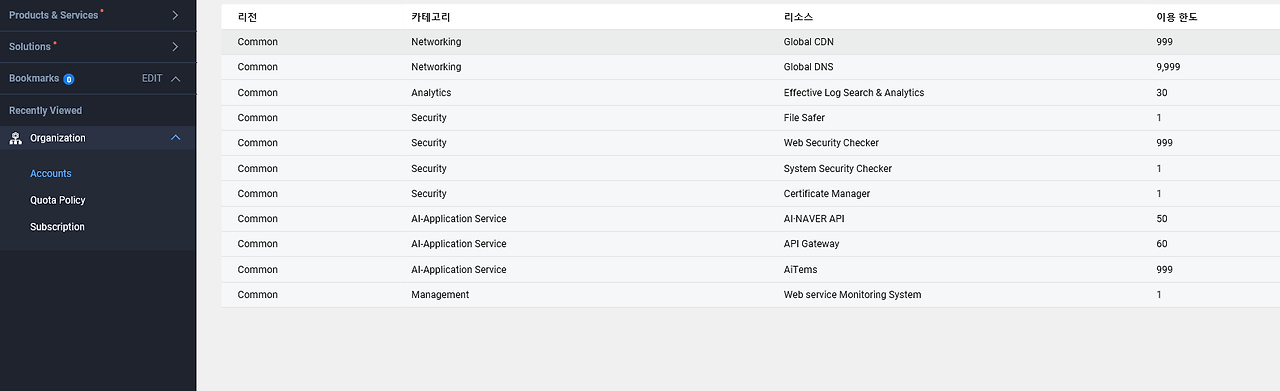This screenshot has height=391, width=1280.
Task: Click the 리소스 column header
Action: pyautogui.click(x=799, y=18)
